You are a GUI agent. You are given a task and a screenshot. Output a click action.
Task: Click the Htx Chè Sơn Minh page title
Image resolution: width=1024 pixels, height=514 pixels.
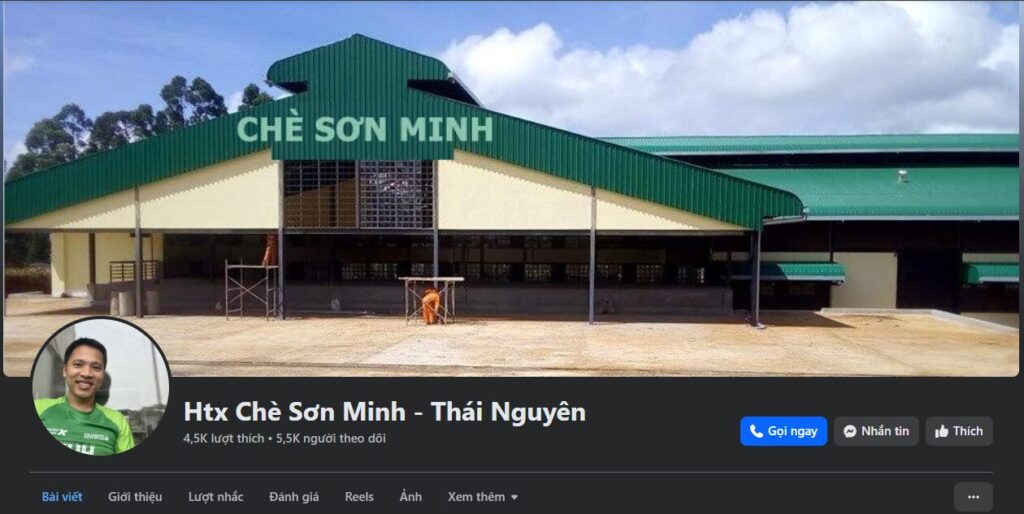click(x=384, y=411)
